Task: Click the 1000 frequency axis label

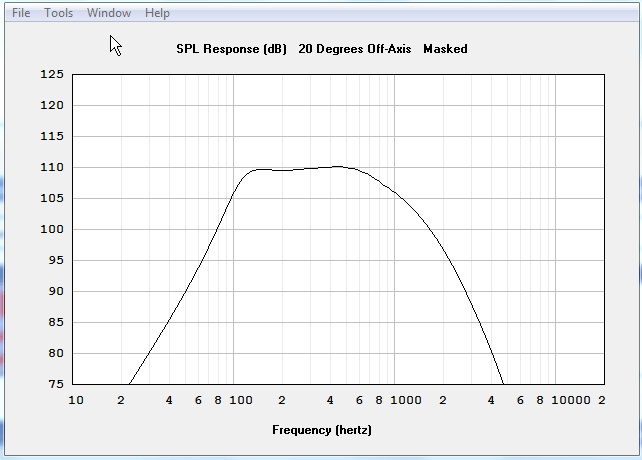Action: point(406,400)
